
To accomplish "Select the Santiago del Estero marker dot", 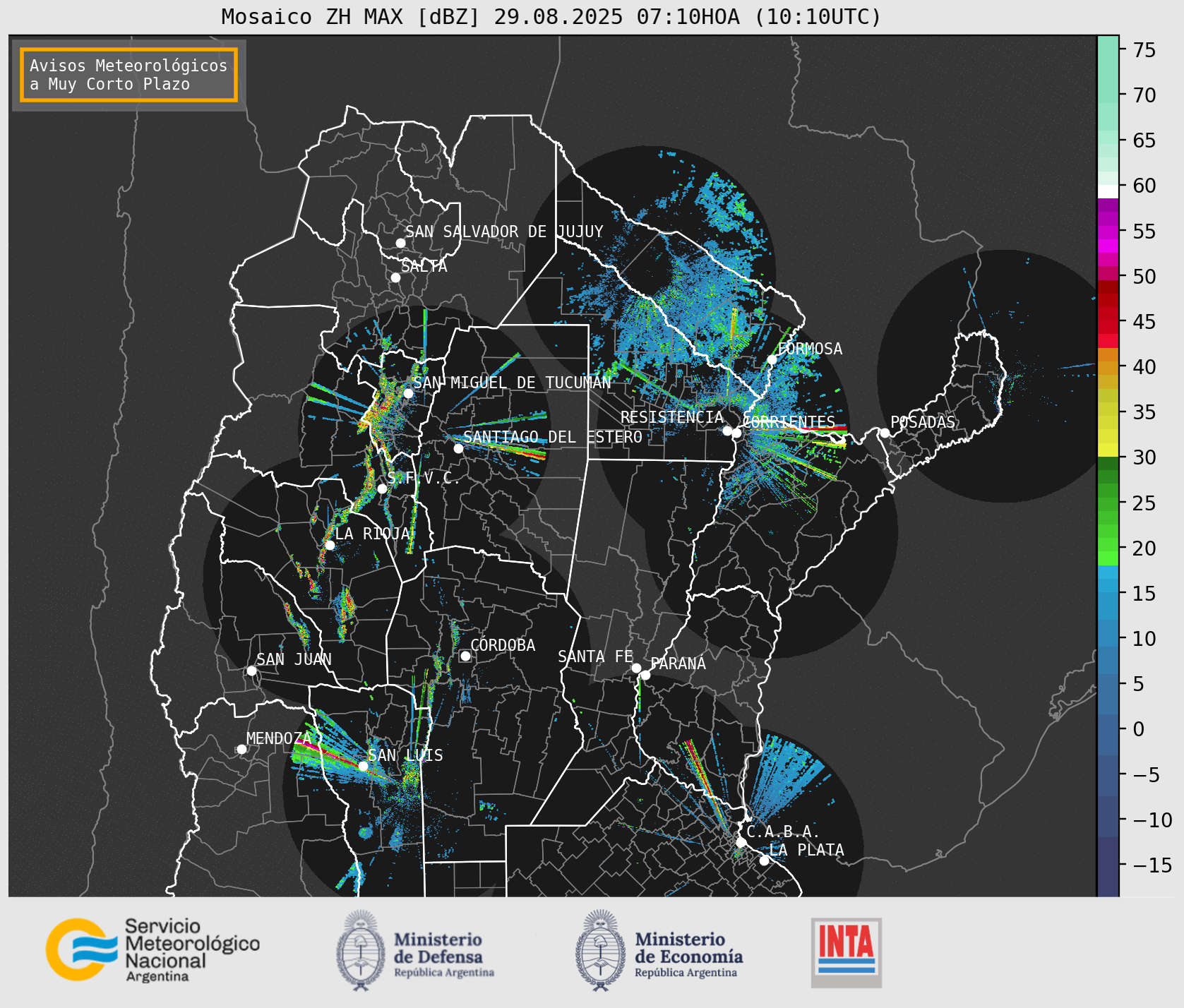I will pos(458,448).
